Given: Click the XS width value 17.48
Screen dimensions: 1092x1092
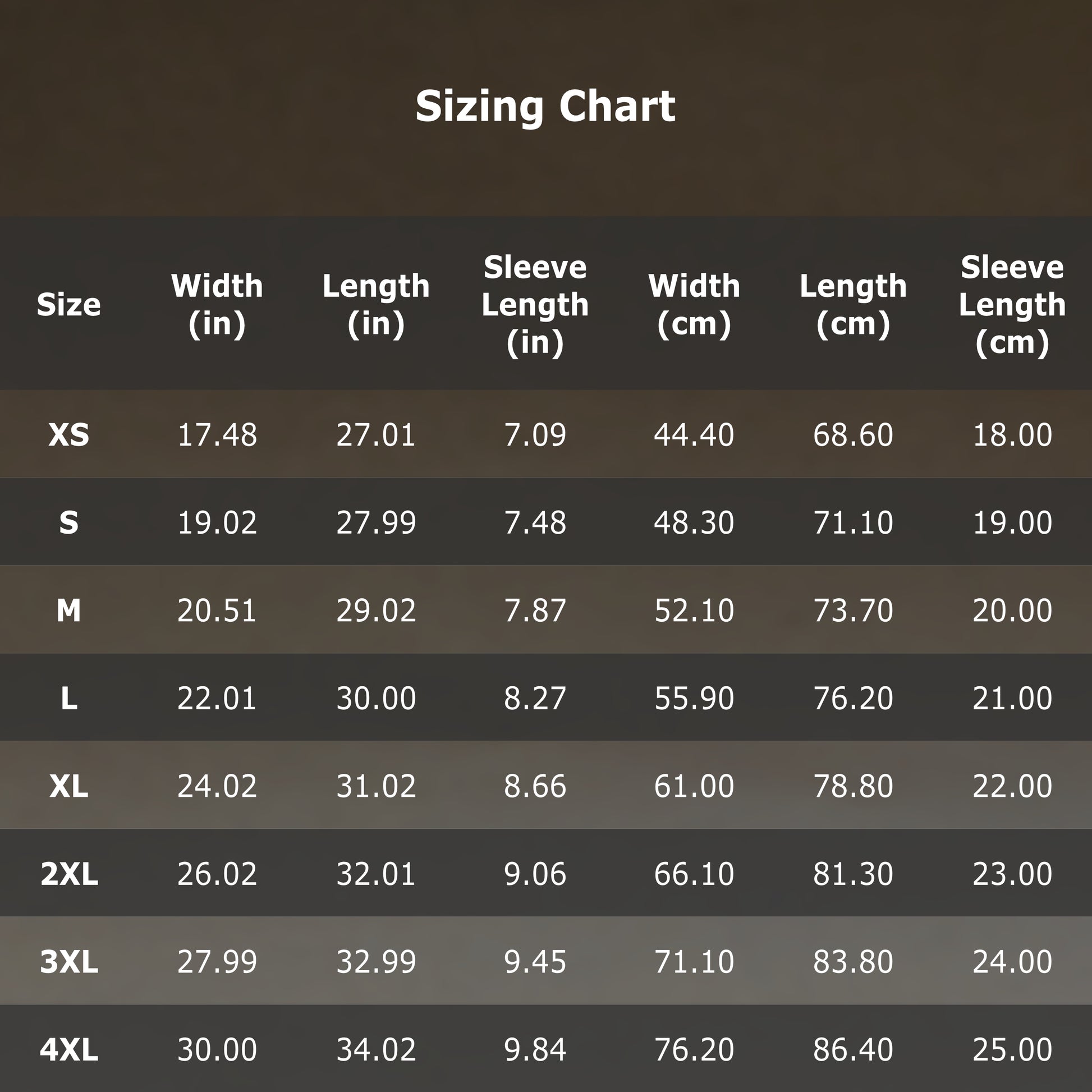Looking at the screenshot, I should tap(217, 435).
